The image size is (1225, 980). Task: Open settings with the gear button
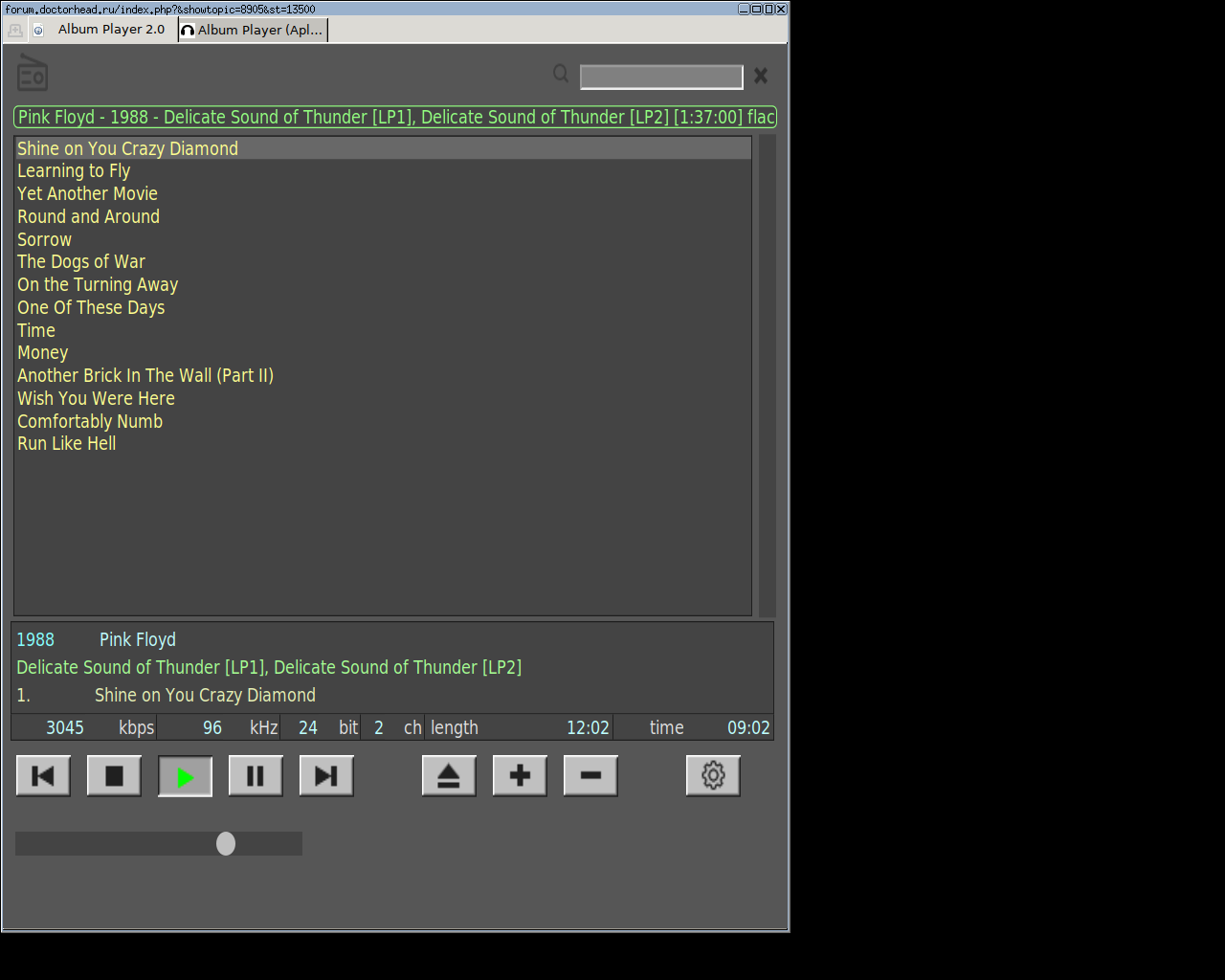[x=713, y=776]
